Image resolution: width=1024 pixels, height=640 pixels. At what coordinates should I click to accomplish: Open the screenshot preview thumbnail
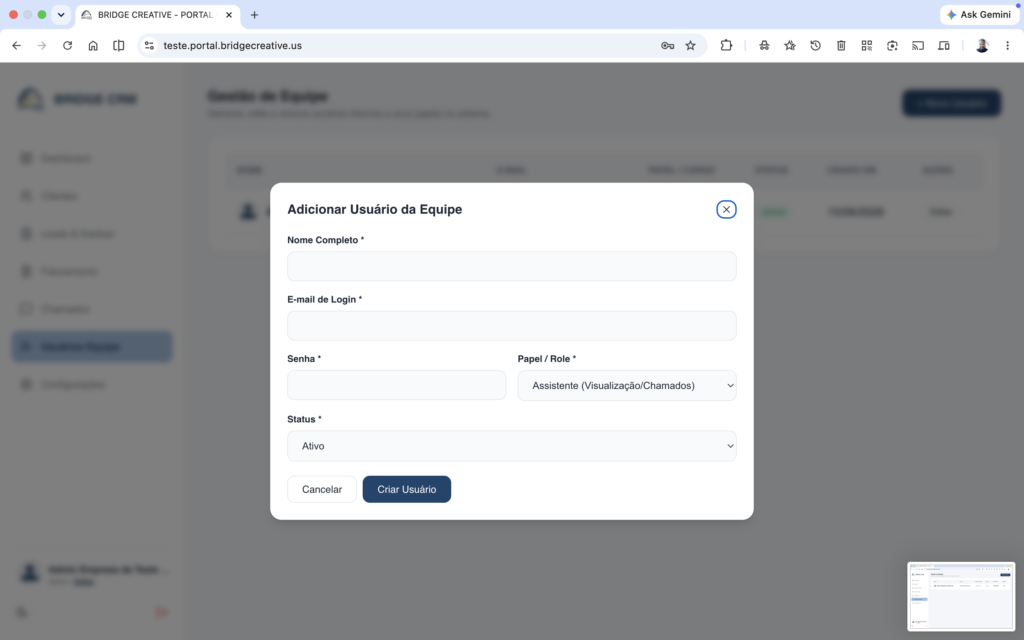(x=961, y=596)
